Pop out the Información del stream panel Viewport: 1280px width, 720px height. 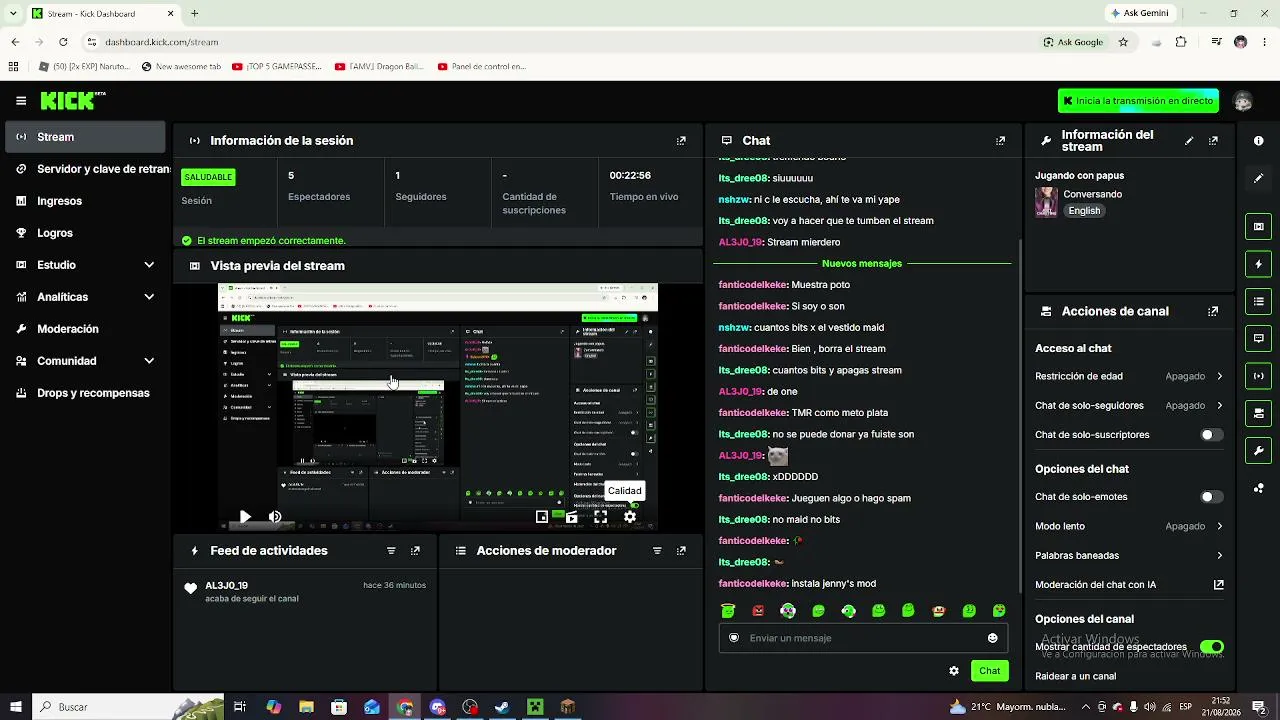1213,141
